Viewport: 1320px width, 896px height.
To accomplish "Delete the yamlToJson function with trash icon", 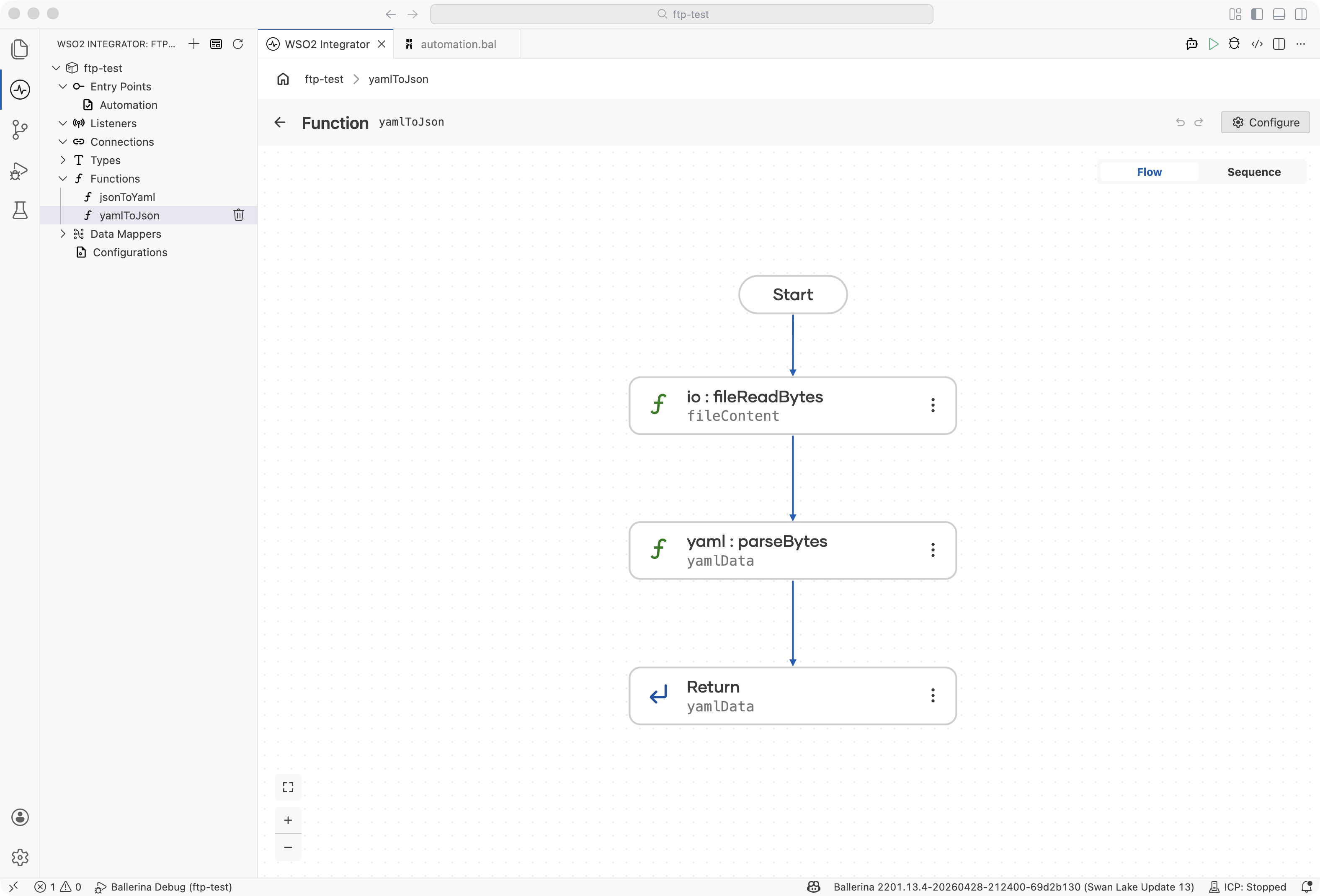I will [x=239, y=215].
